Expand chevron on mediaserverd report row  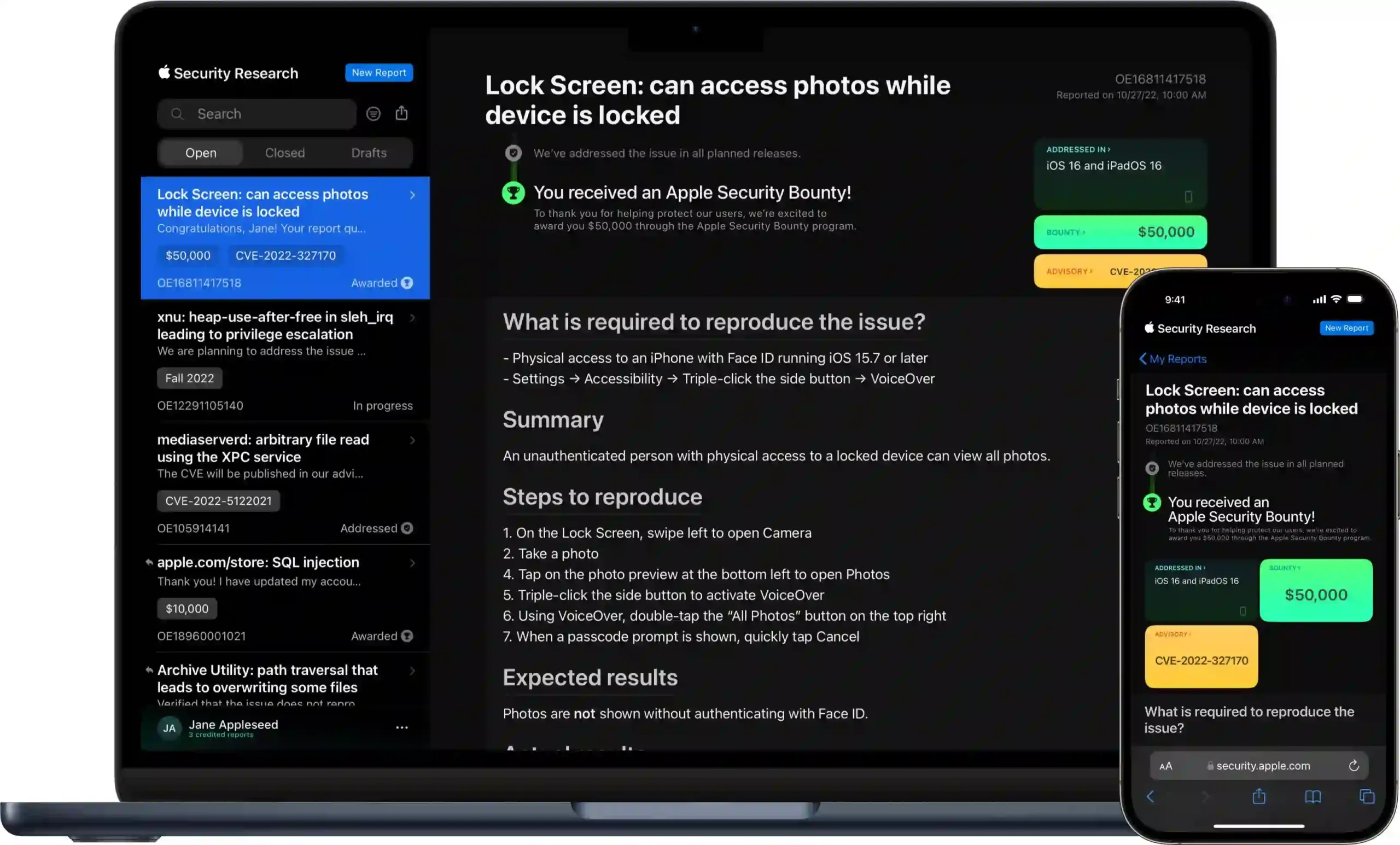[412, 440]
